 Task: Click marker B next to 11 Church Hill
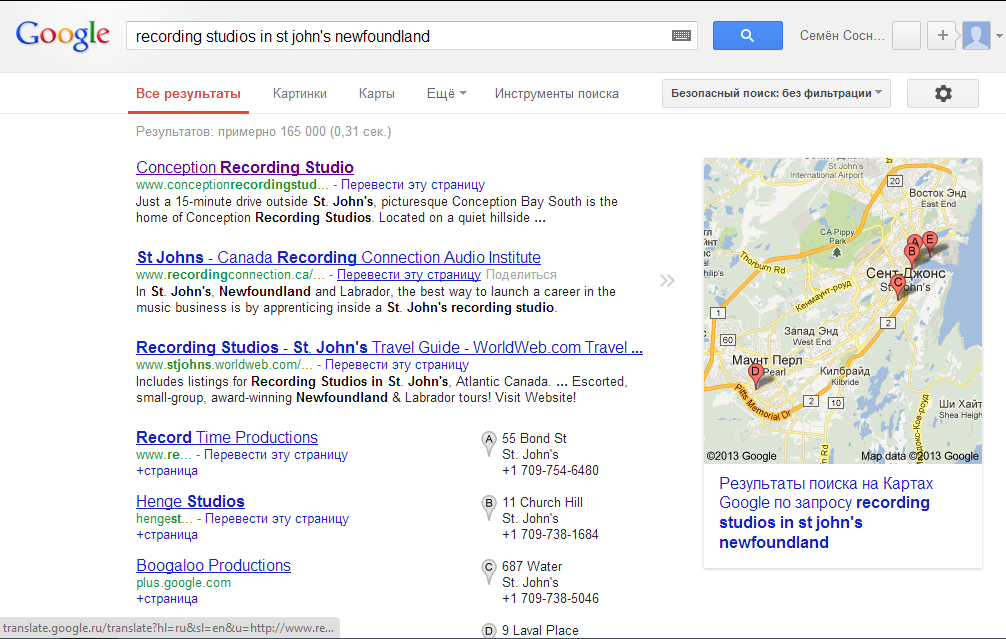489,507
